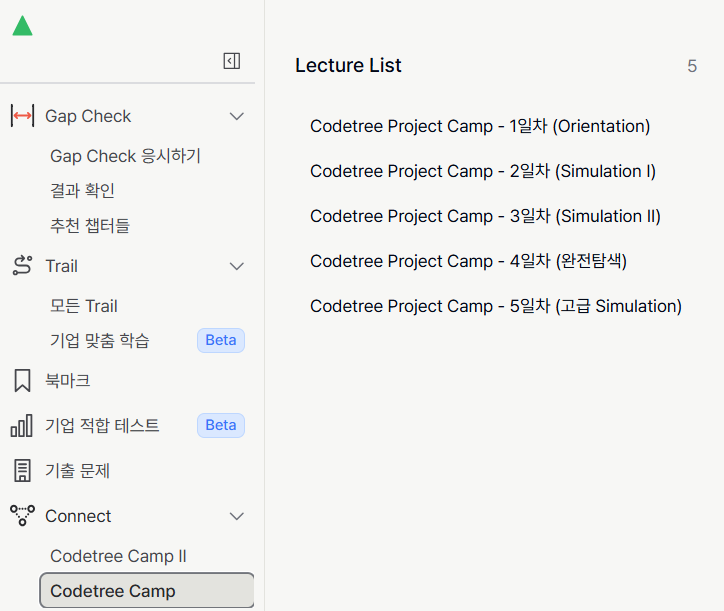This screenshot has width=724, height=611.
Task: Open the Gap Check menu label
Action: coord(88,116)
